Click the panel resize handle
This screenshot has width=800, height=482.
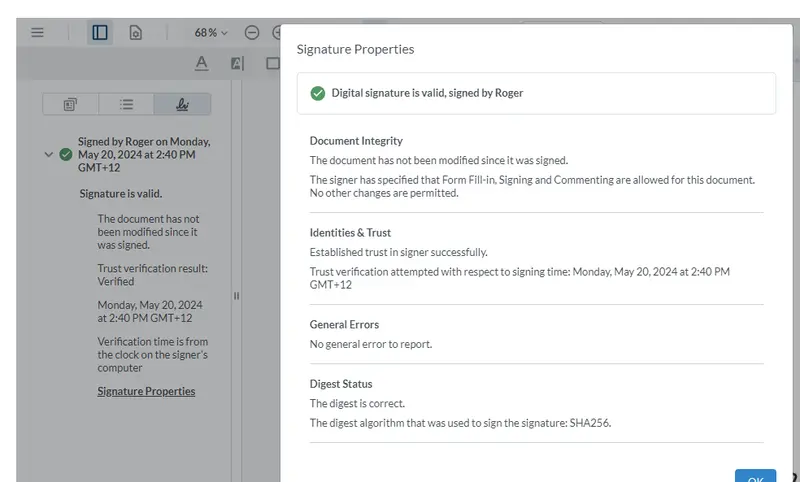click(236, 296)
